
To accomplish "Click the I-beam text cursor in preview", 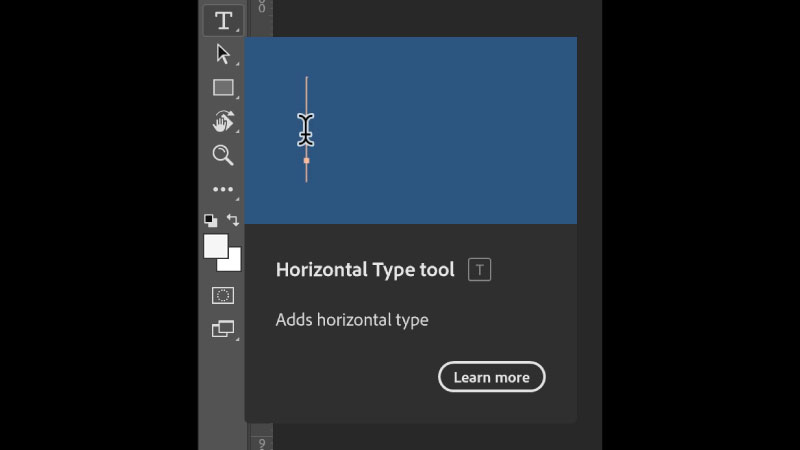I will pos(306,129).
